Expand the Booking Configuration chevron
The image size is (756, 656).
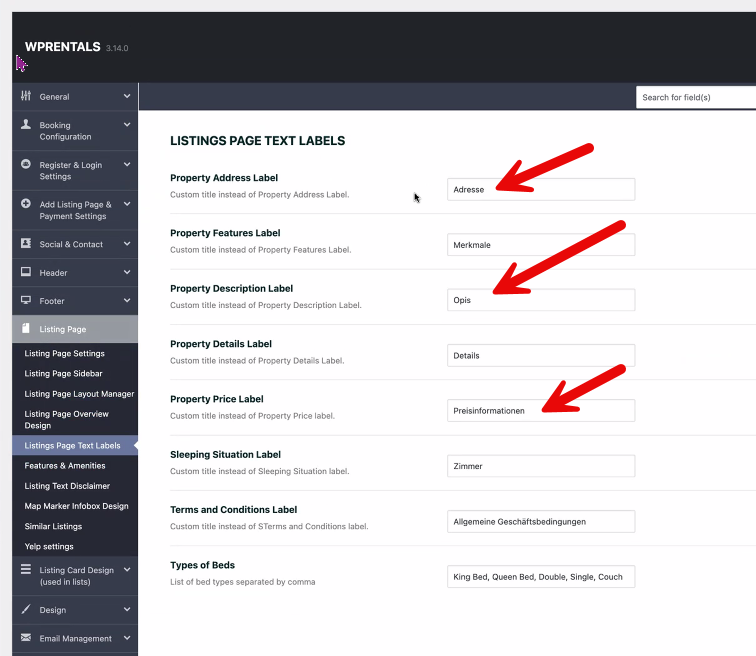(127, 124)
